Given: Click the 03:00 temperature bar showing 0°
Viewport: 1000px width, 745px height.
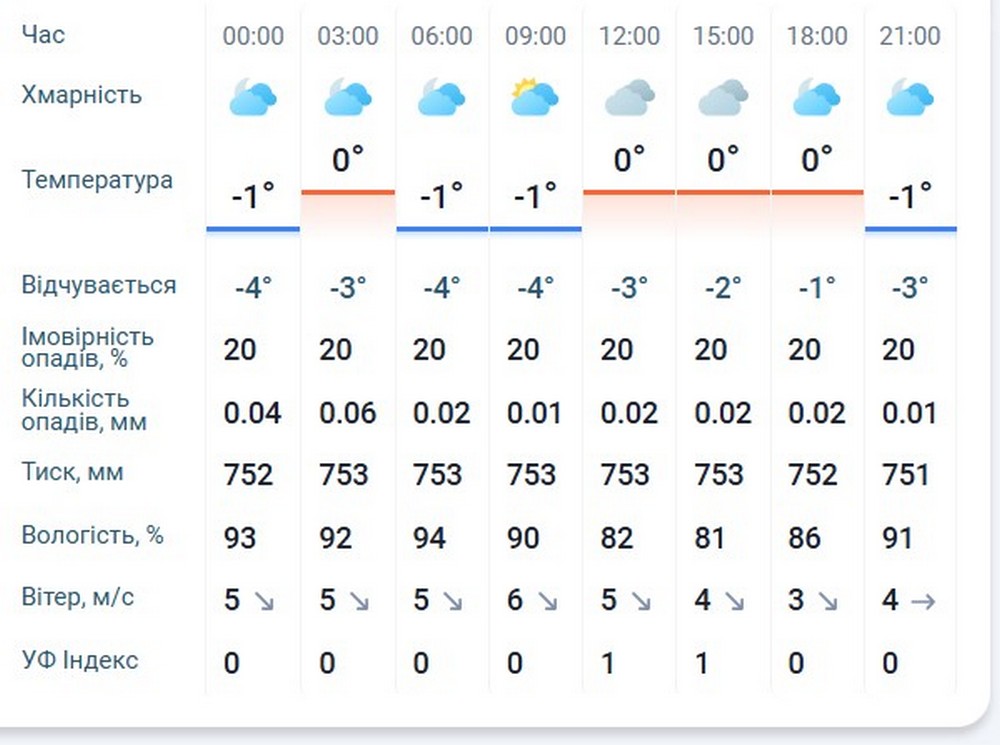Looking at the screenshot, I should click(348, 190).
